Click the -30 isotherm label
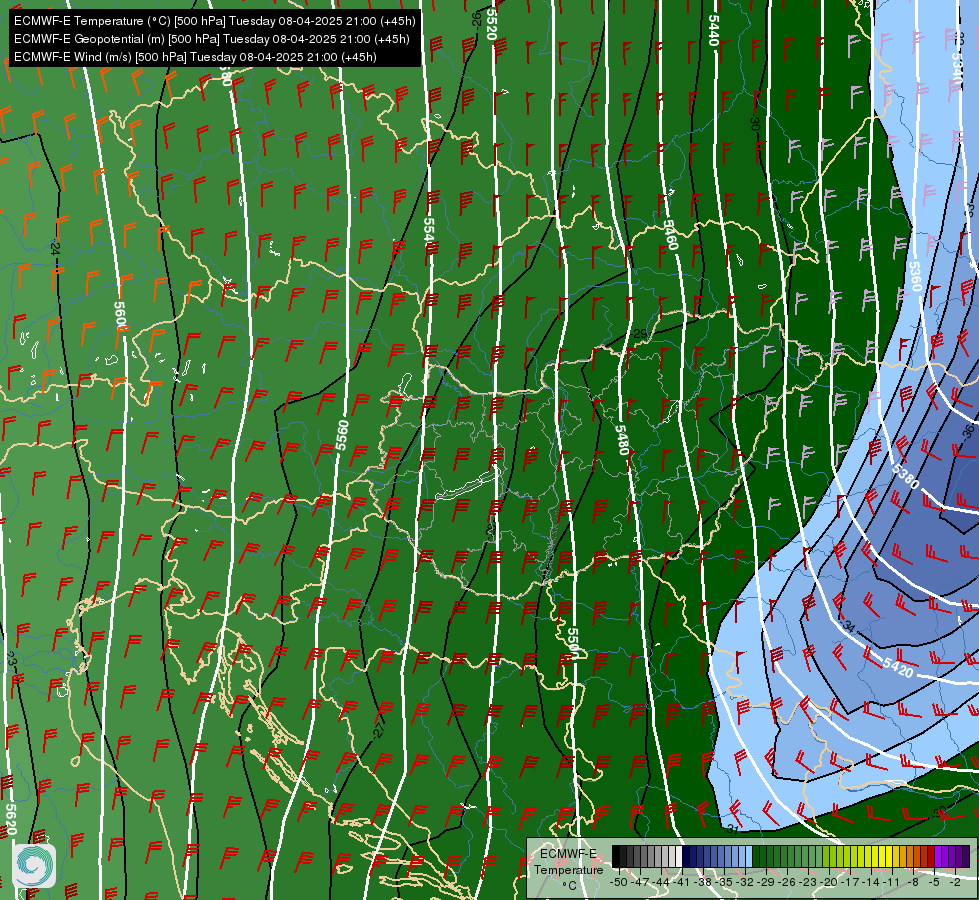979x900 pixels. point(754,124)
